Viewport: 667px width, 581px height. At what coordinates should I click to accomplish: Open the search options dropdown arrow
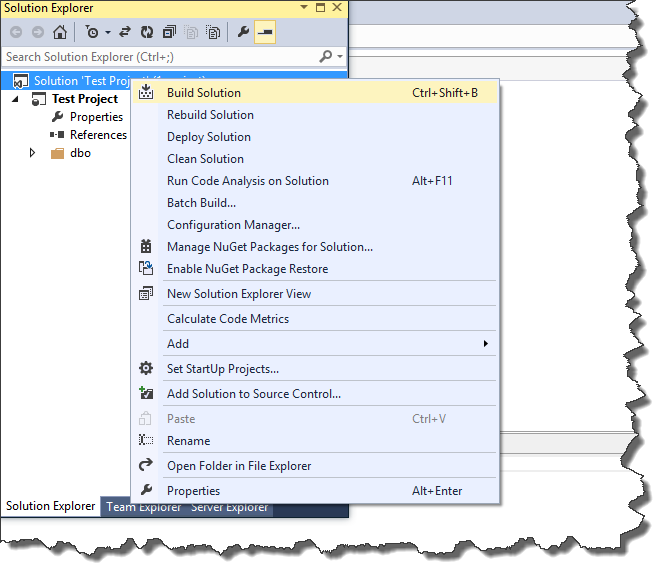pos(339,56)
